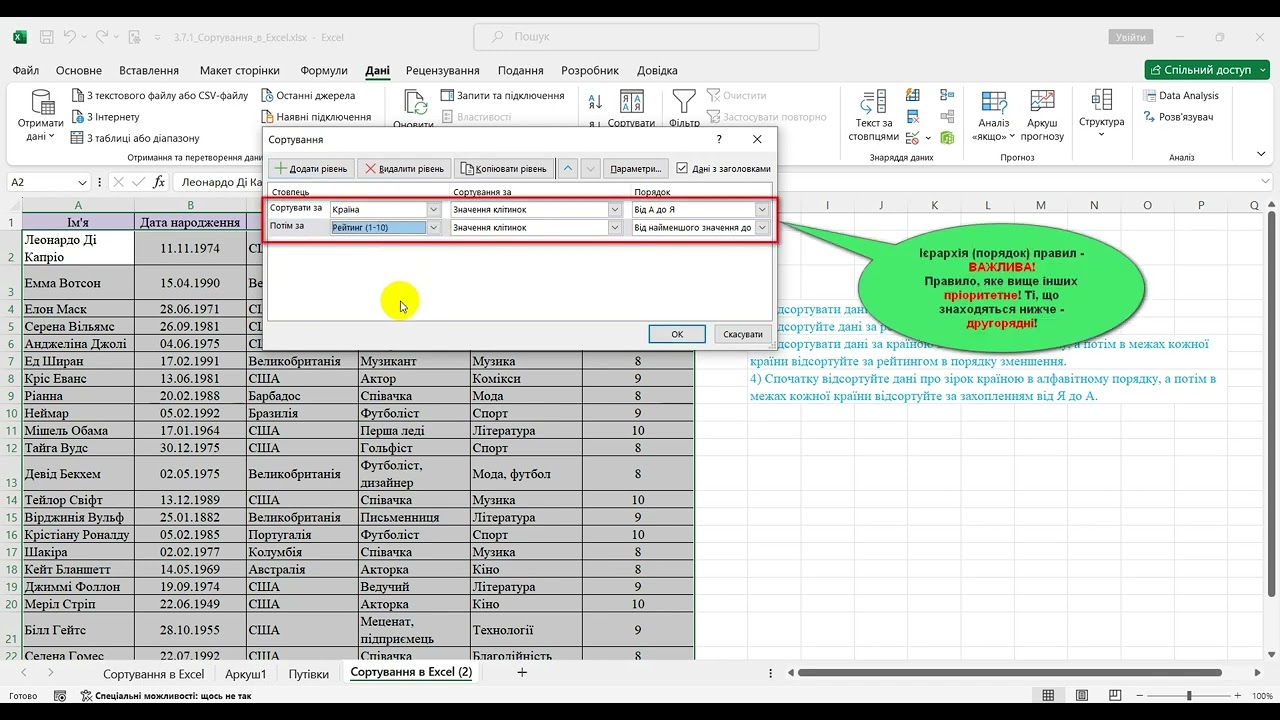Open Manage Data Model icon
This screenshot has height=720, width=1280.
click(x=949, y=137)
